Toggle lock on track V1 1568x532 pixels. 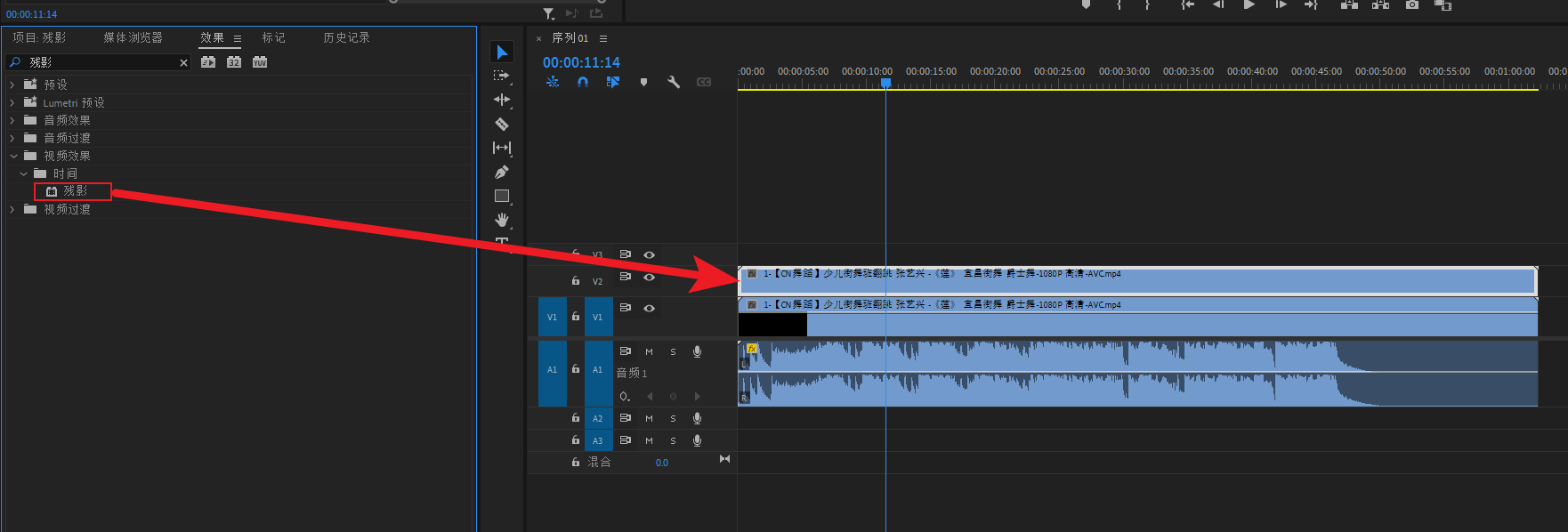coord(576,317)
